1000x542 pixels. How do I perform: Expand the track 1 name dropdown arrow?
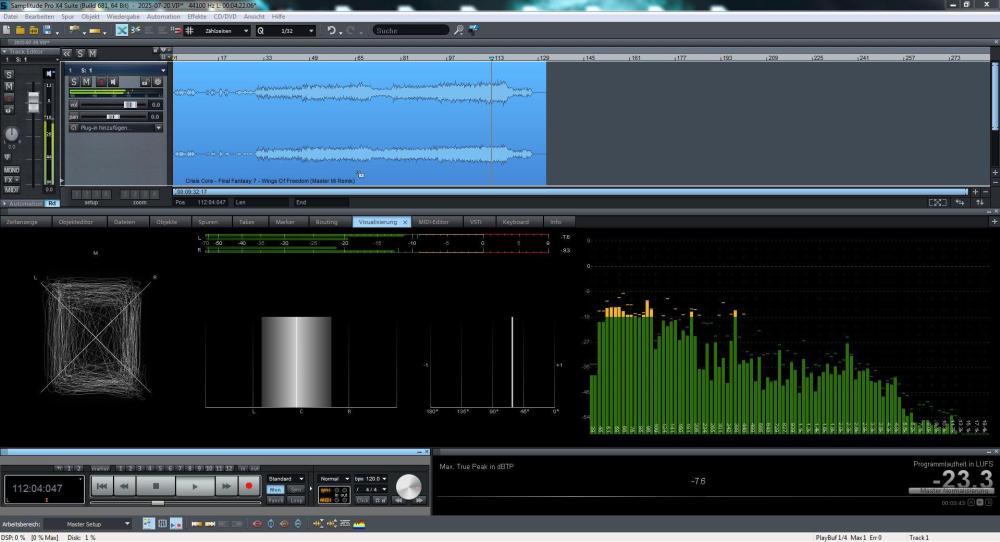[x=163, y=70]
